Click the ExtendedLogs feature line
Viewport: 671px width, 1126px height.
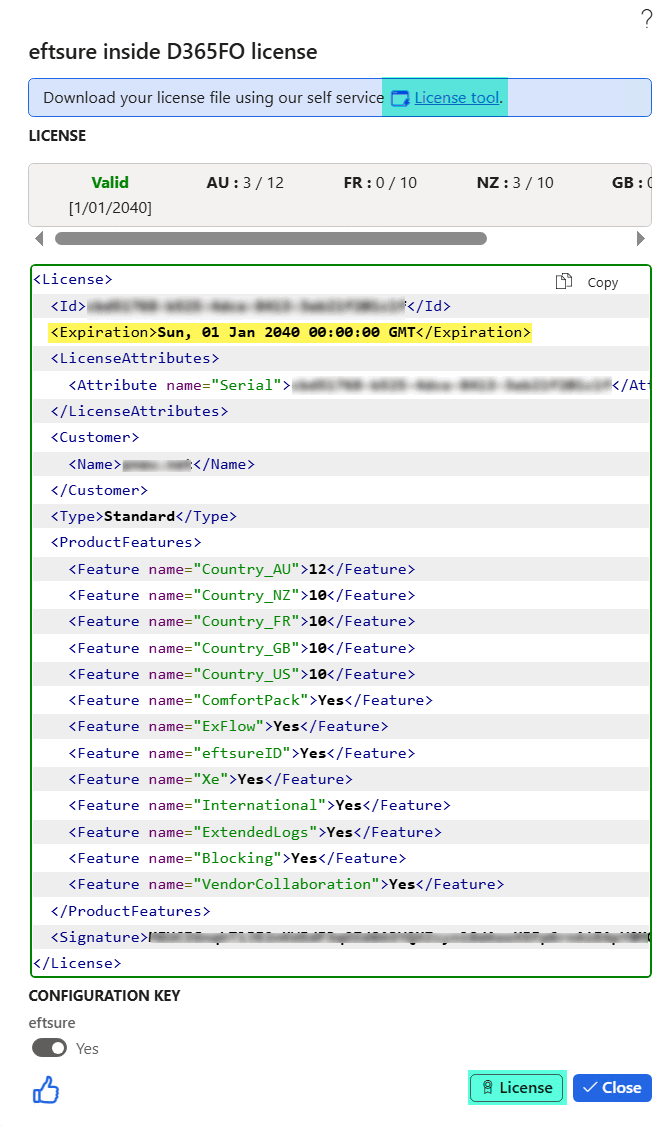(255, 832)
